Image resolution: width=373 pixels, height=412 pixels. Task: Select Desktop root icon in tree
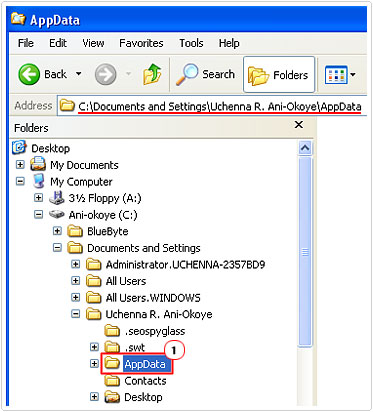point(19,147)
